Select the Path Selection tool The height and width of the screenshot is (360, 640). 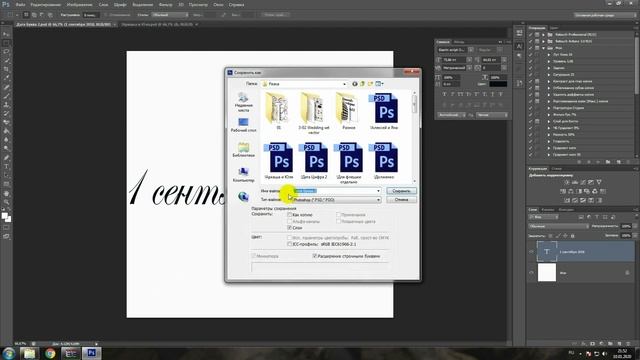[6, 175]
